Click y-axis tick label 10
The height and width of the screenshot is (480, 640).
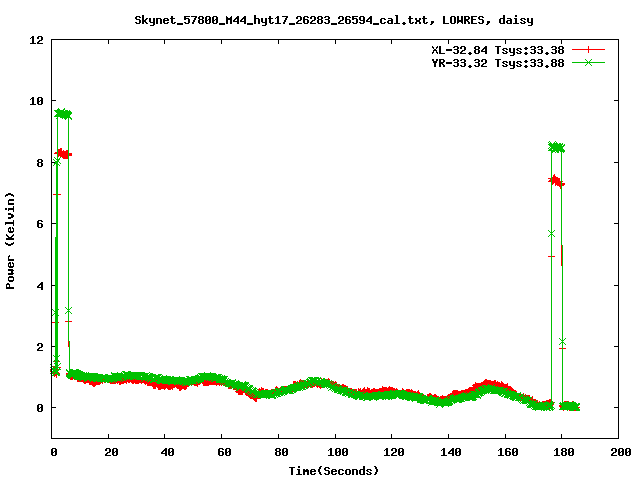[36, 101]
